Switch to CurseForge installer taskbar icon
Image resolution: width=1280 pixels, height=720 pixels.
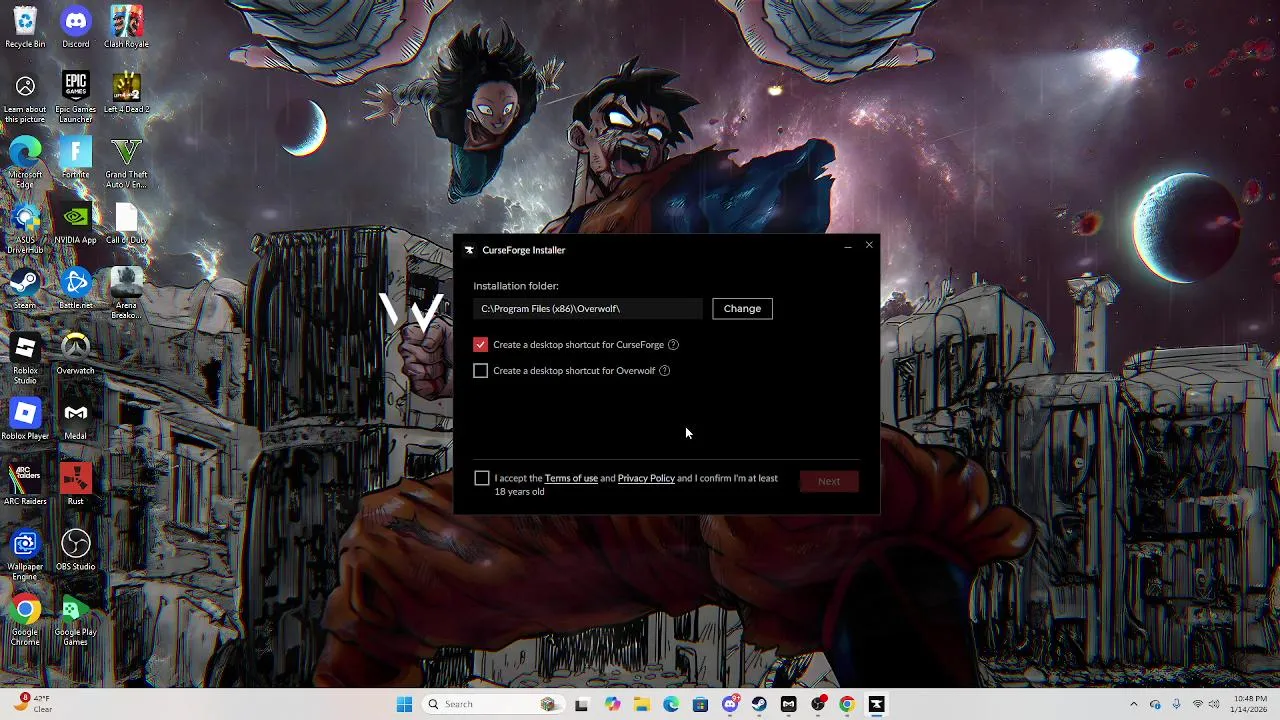point(876,704)
